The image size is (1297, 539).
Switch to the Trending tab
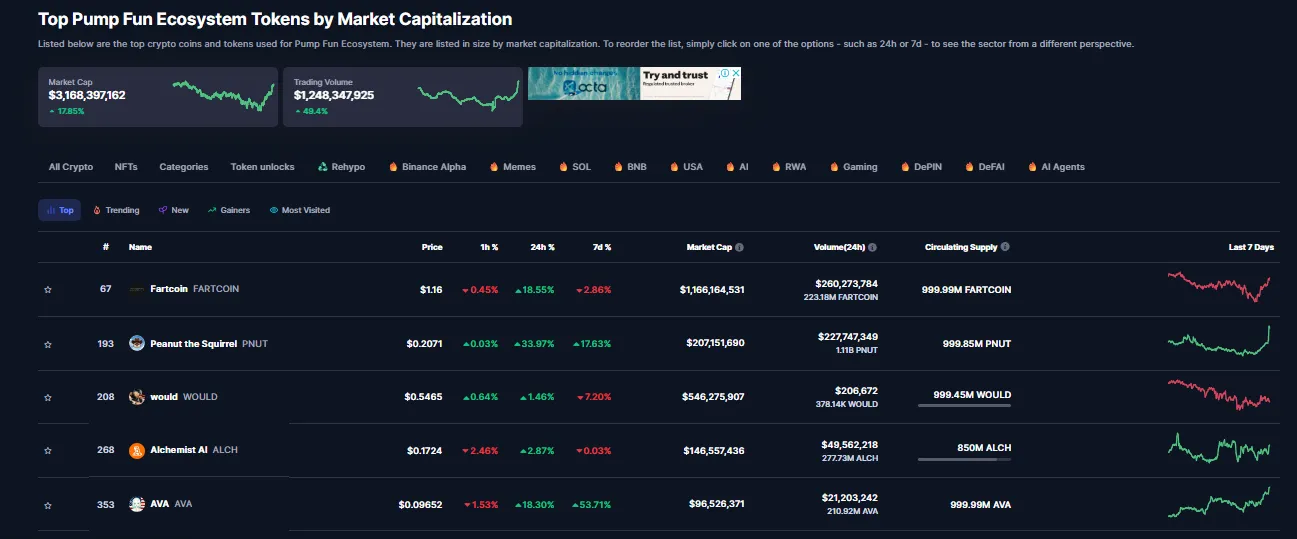pyautogui.click(x=116, y=210)
